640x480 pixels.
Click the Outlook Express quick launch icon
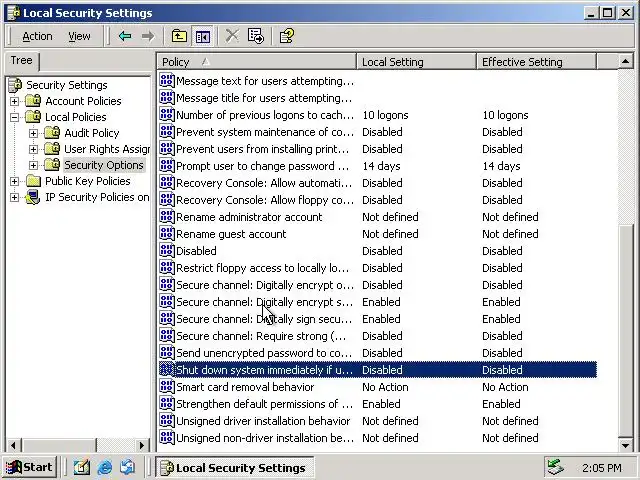127,467
